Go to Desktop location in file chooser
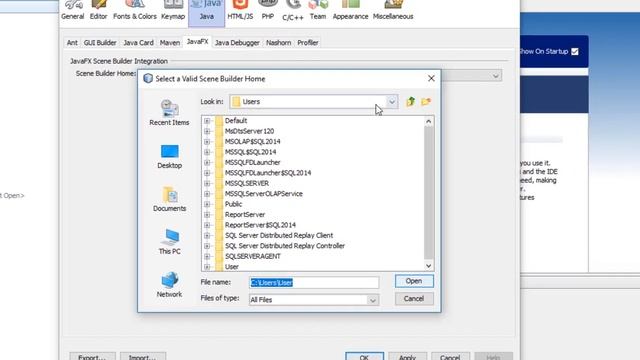Image resolution: width=640 pixels, height=360 pixels. click(169, 157)
